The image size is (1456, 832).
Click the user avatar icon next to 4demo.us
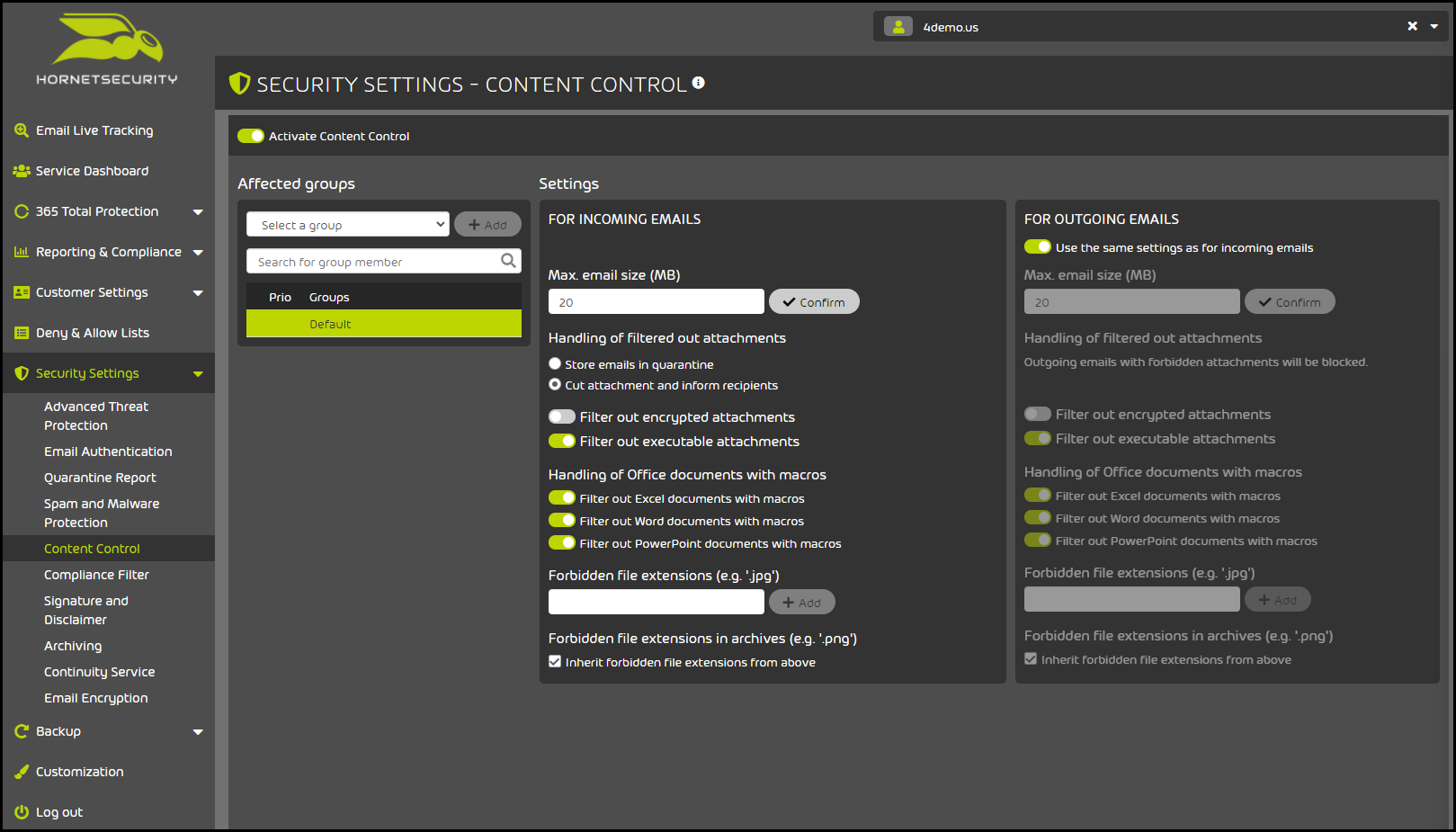pyautogui.click(x=898, y=27)
